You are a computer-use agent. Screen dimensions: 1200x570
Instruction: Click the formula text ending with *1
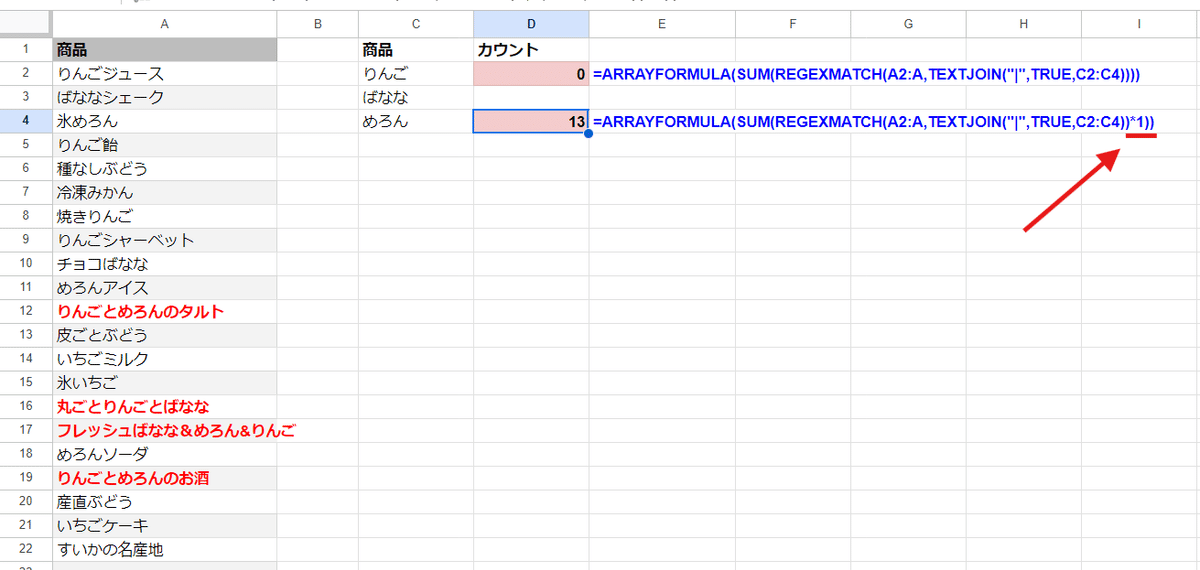pyautogui.click(x=874, y=122)
